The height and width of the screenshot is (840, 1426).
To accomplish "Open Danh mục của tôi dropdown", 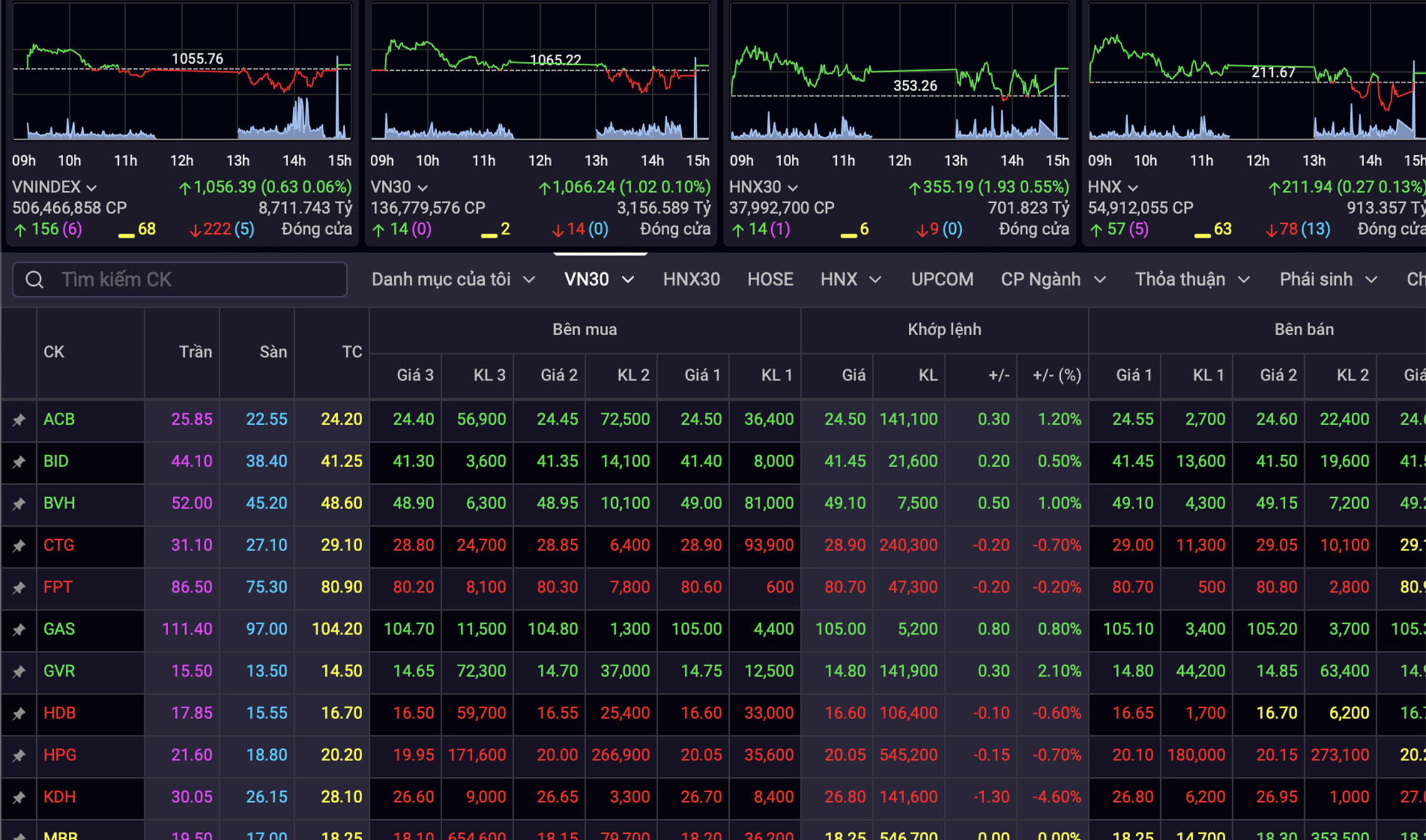I will pyautogui.click(x=453, y=280).
